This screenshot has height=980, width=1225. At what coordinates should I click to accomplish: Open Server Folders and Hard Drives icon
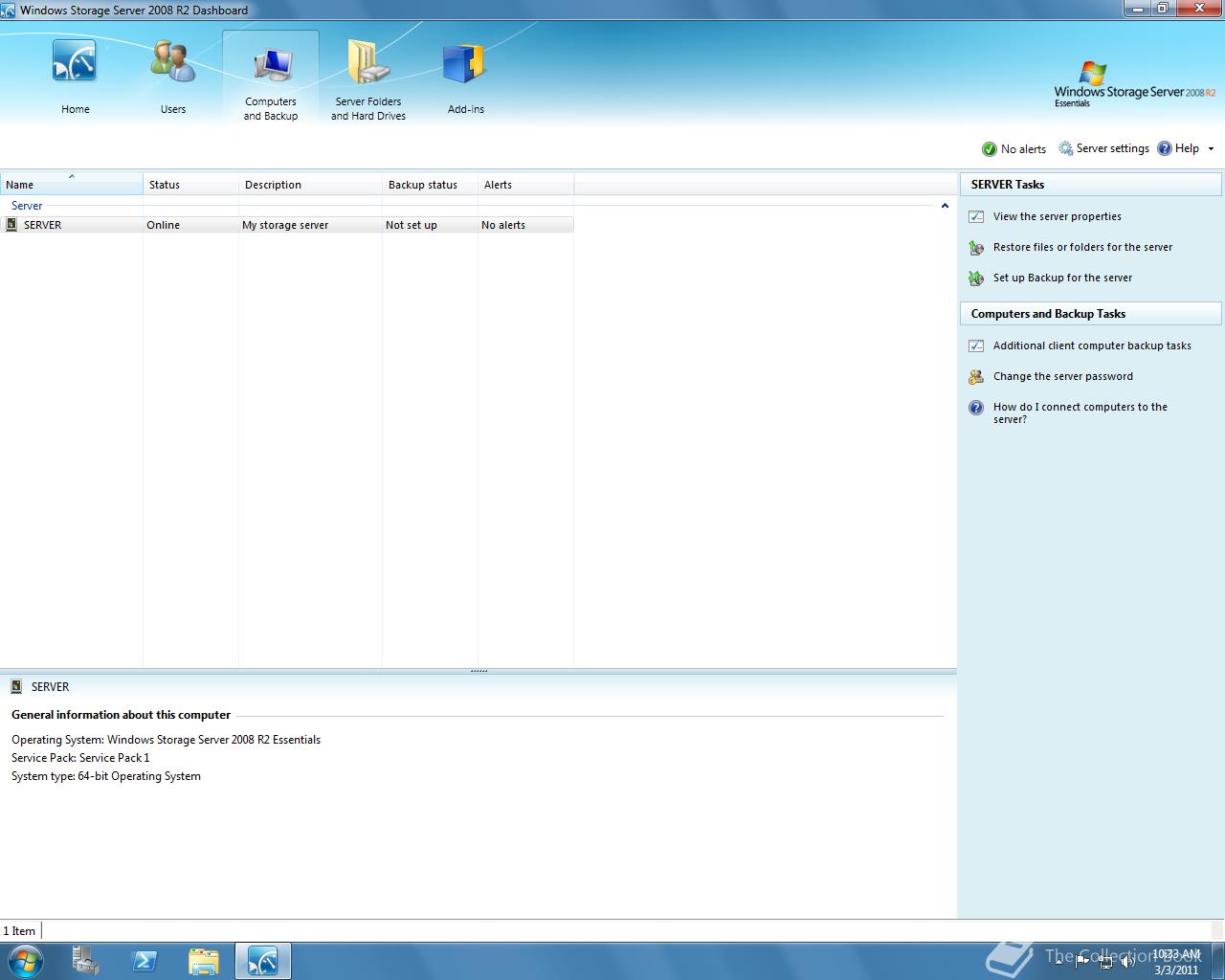pyautogui.click(x=368, y=63)
